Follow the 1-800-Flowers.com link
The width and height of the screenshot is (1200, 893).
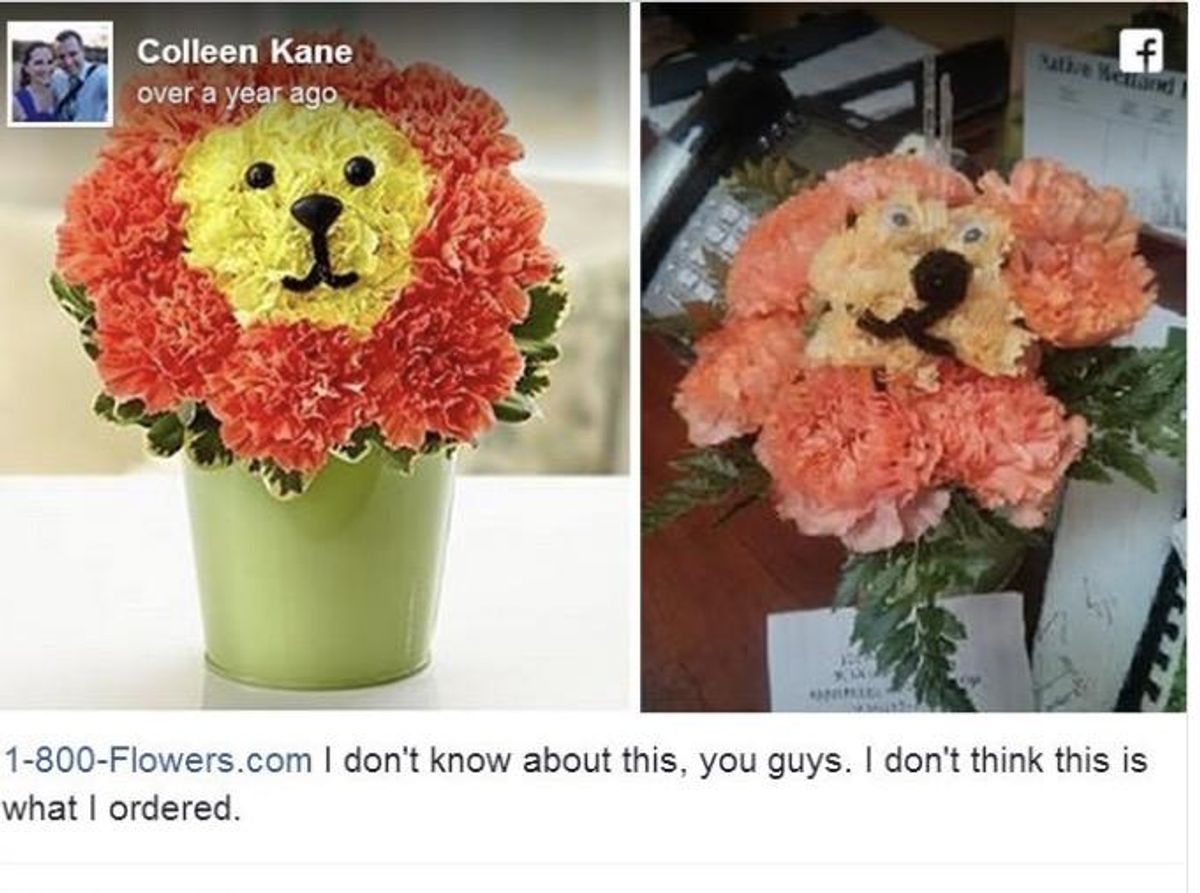(x=158, y=761)
